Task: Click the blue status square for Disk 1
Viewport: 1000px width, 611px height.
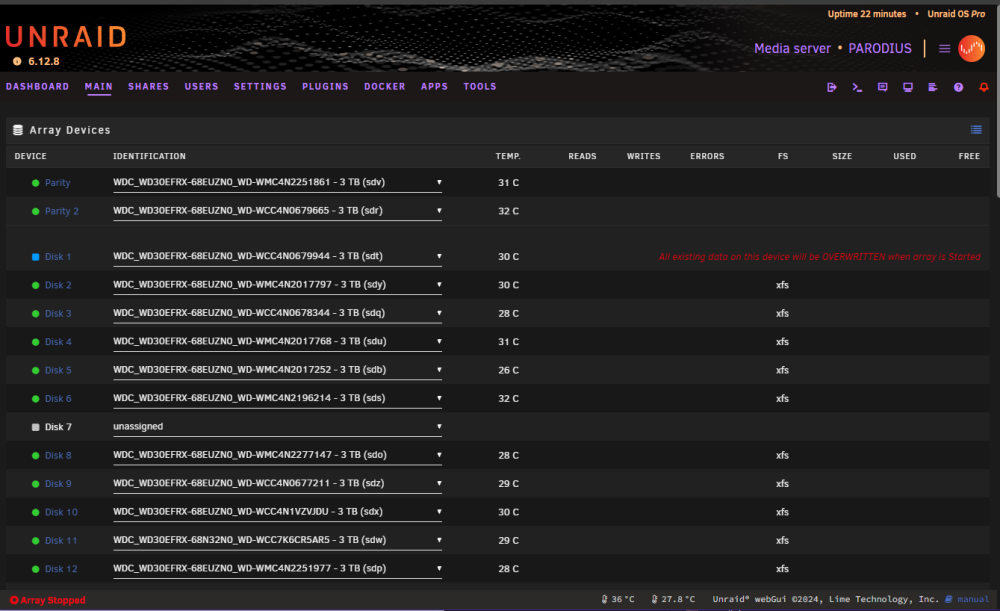Action: click(x=36, y=257)
